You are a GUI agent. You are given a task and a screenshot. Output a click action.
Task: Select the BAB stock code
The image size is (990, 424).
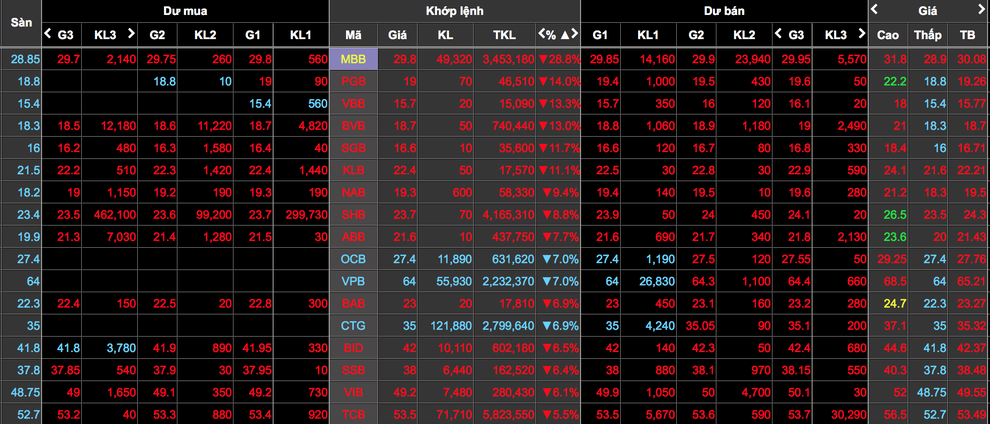pos(354,303)
